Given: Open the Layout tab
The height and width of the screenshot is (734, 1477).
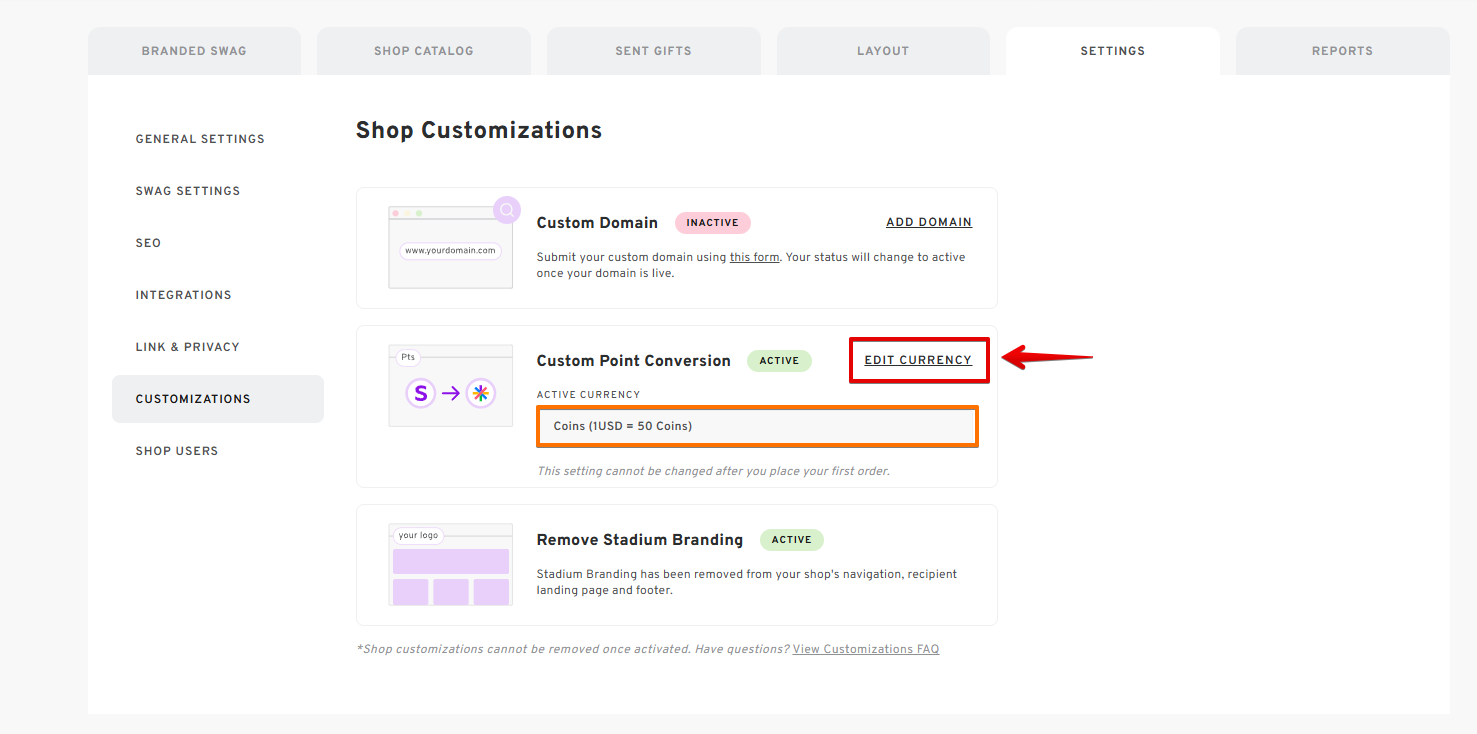Looking at the screenshot, I should coord(883,51).
